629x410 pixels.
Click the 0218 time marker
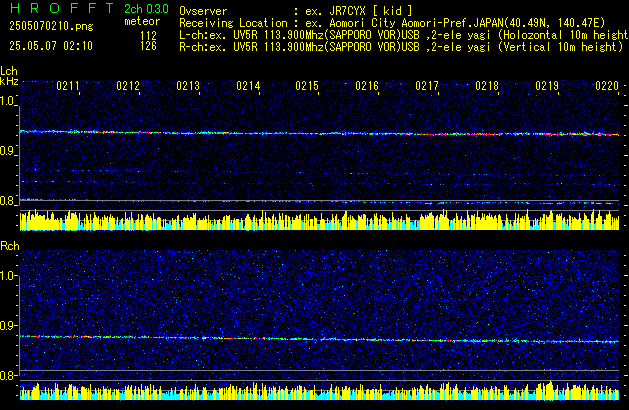point(487,86)
